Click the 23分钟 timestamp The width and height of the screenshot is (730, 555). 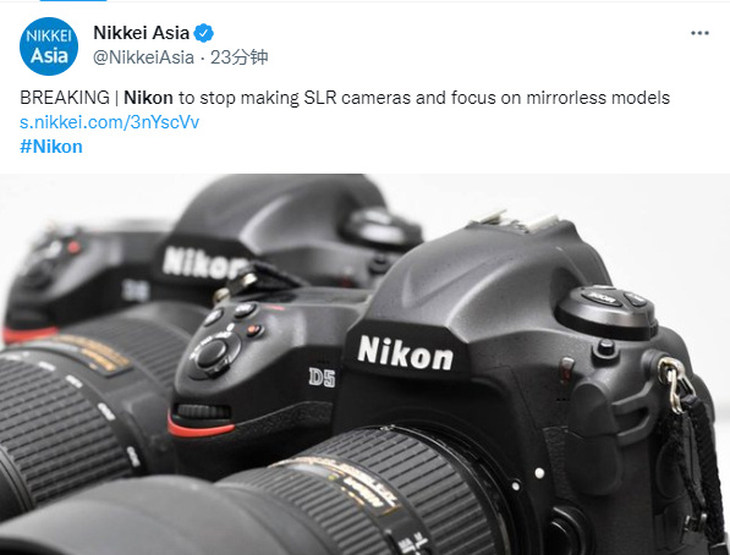(239, 57)
